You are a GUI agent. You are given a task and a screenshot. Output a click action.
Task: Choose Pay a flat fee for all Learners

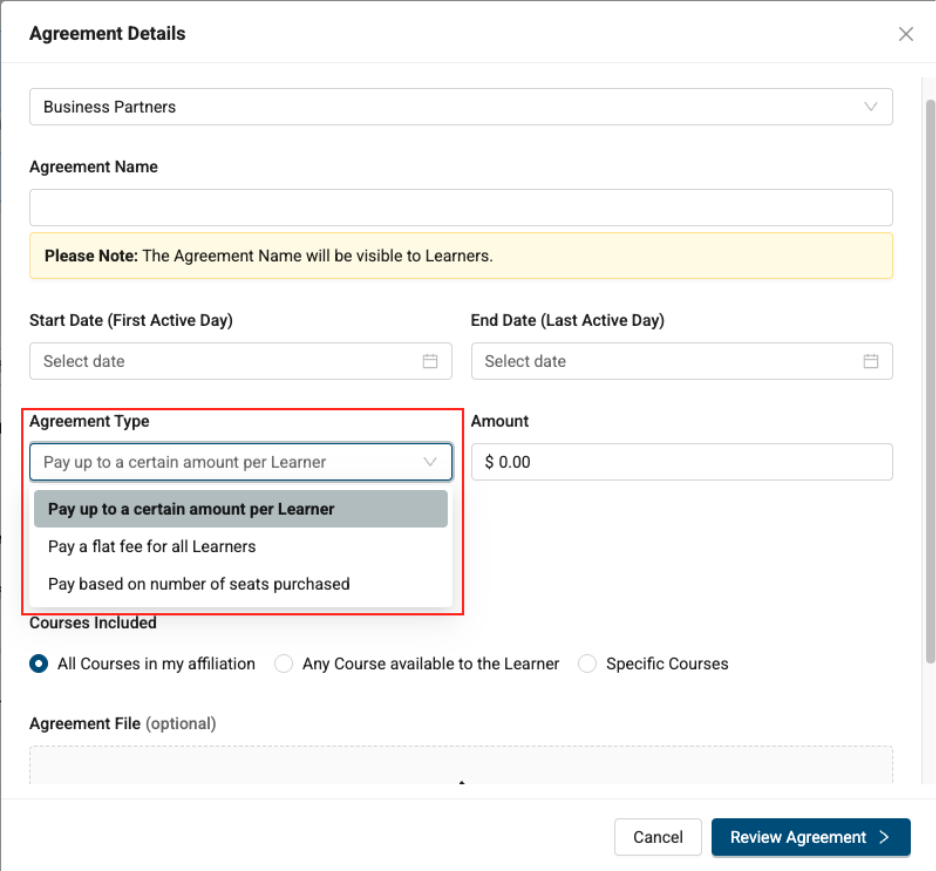point(241,546)
